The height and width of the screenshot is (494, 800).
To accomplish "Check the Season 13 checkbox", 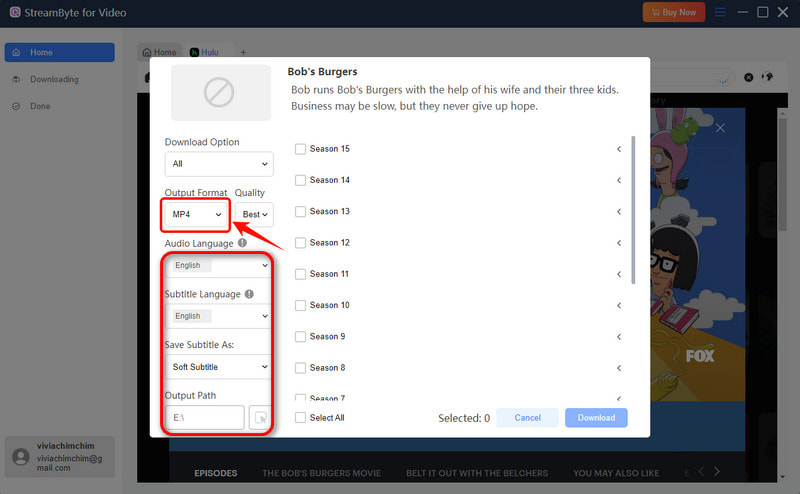I will tap(301, 211).
